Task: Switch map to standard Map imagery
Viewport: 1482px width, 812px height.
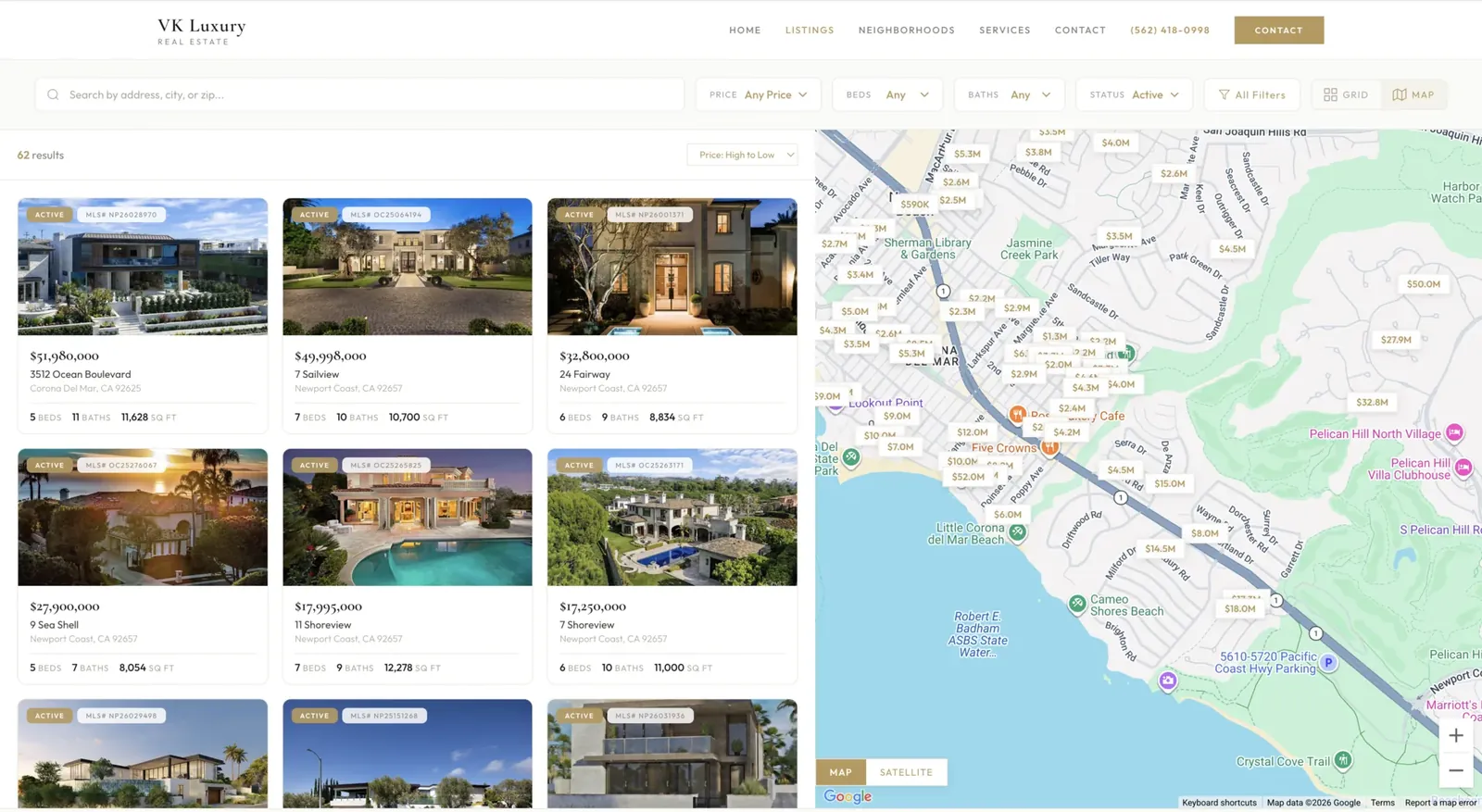Action: point(840,772)
